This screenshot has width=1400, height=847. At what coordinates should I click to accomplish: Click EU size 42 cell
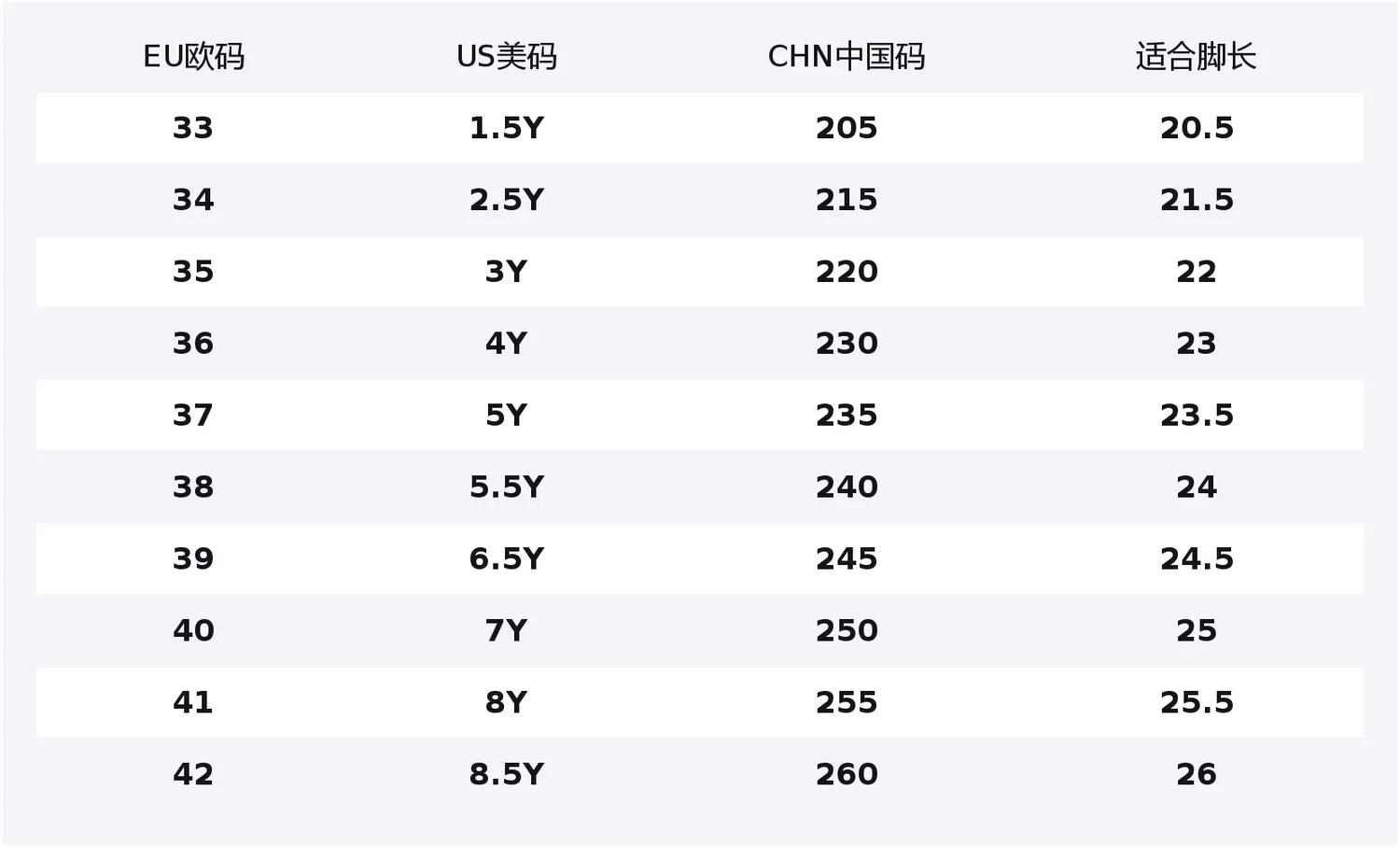[x=193, y=775]
